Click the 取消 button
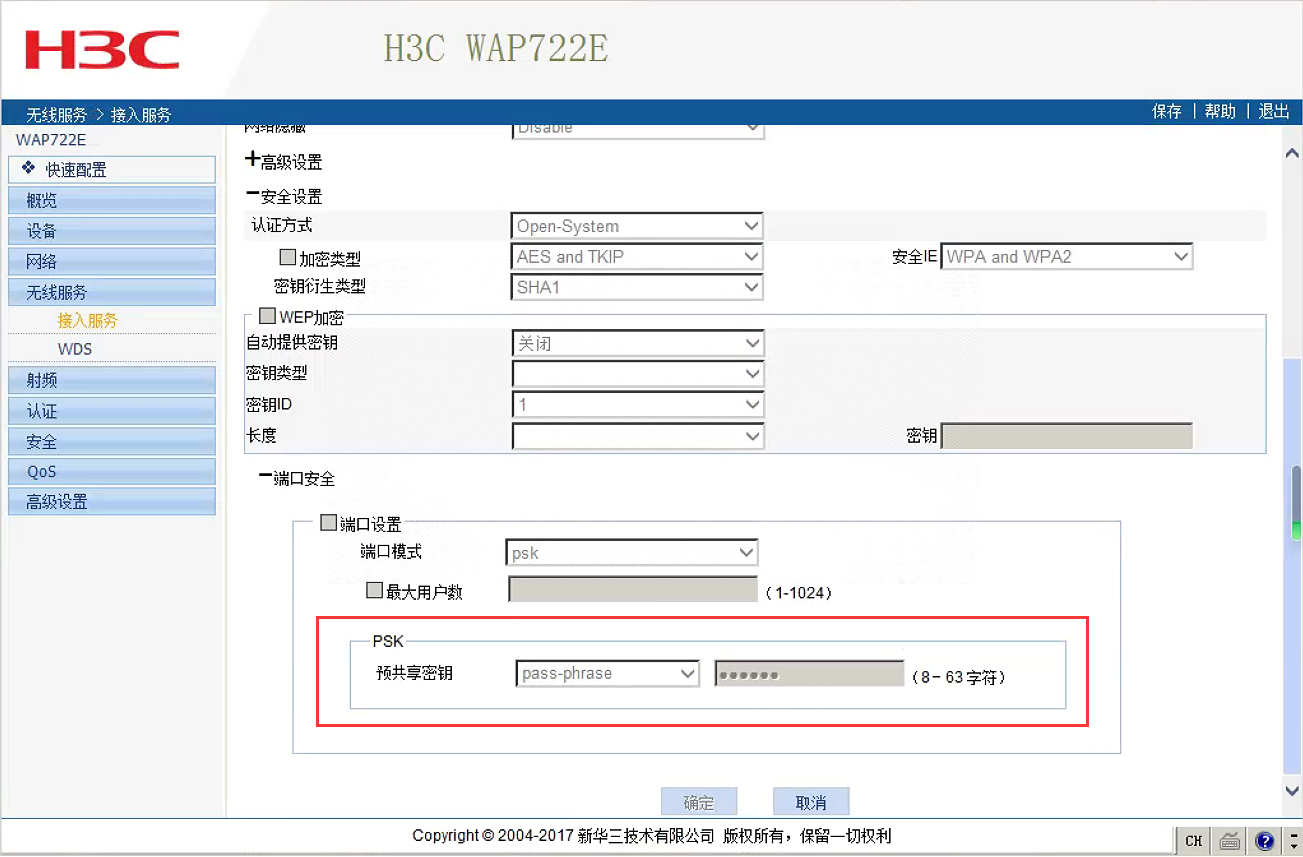The height and width of the screenshot is (857, 1303). pos(811,802)
